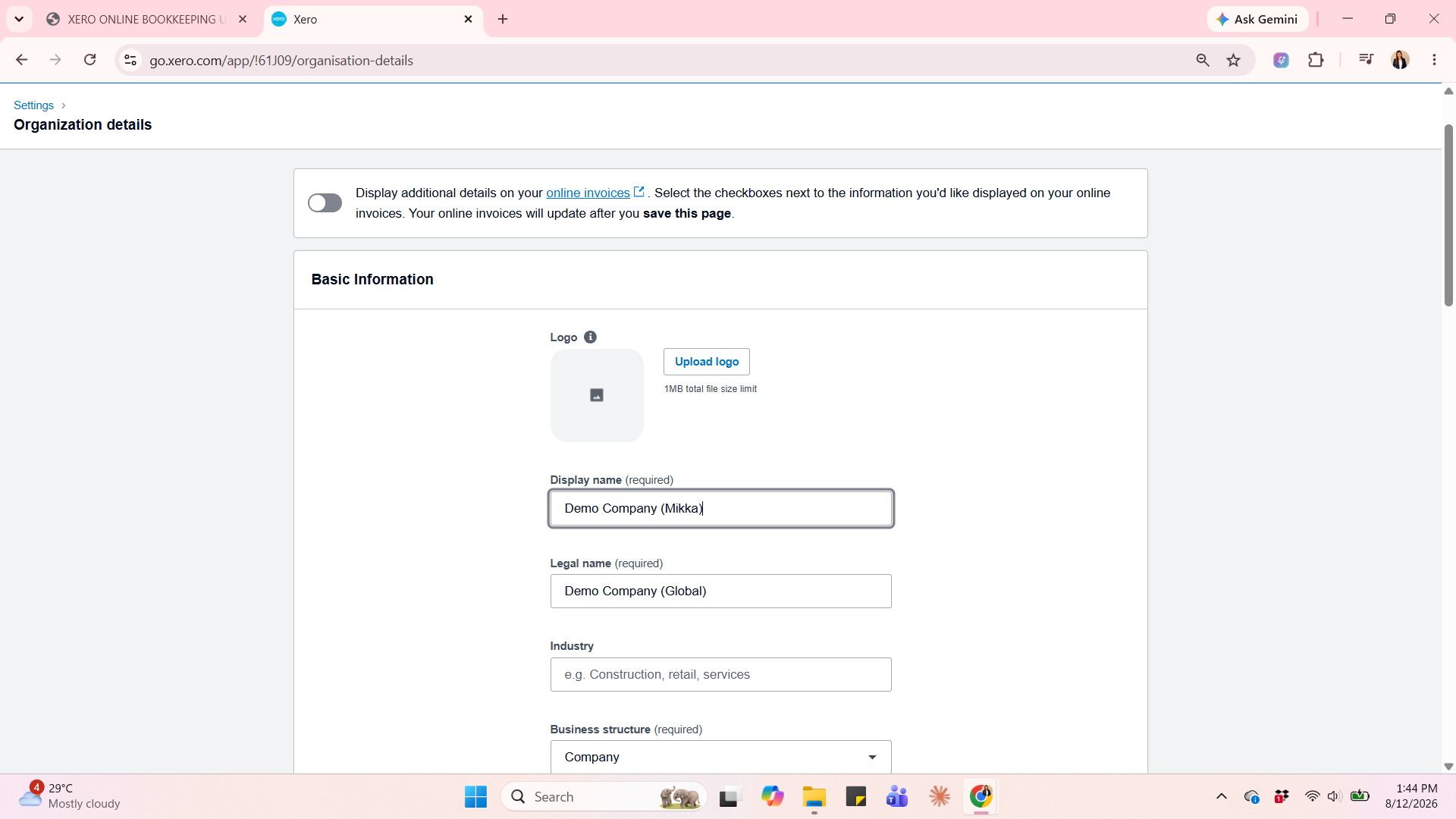Screen dimensions: 1456x819
Task: Click the zoom magnifier icon in address bar
Action: pyautogui.click(x=1202, y=61)
